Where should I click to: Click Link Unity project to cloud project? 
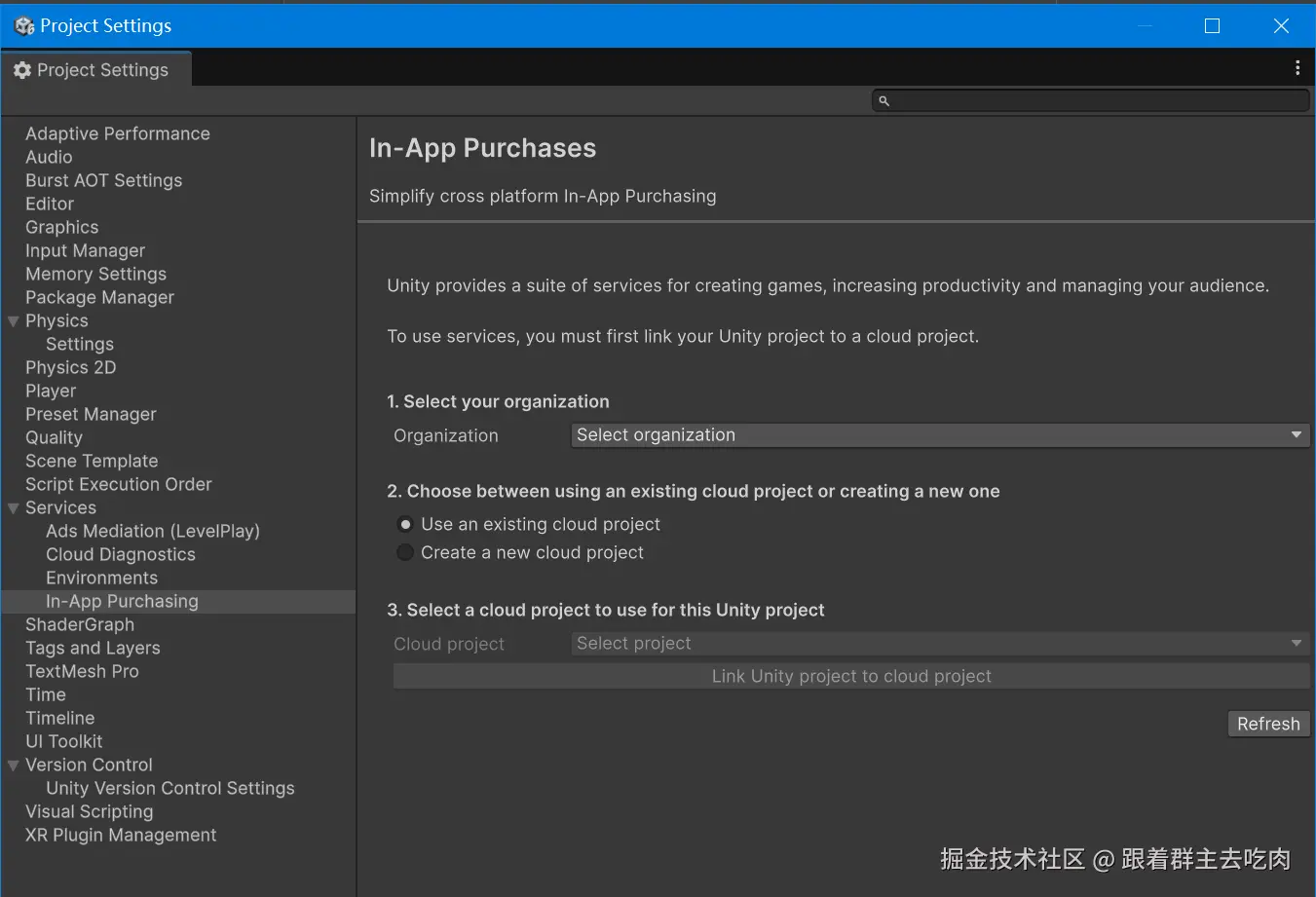coord(850,677)
